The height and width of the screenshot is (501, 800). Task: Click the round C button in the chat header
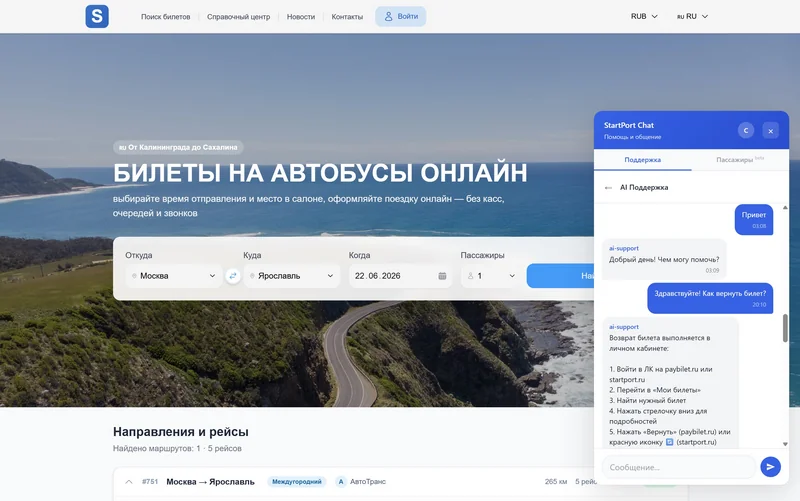745,131
